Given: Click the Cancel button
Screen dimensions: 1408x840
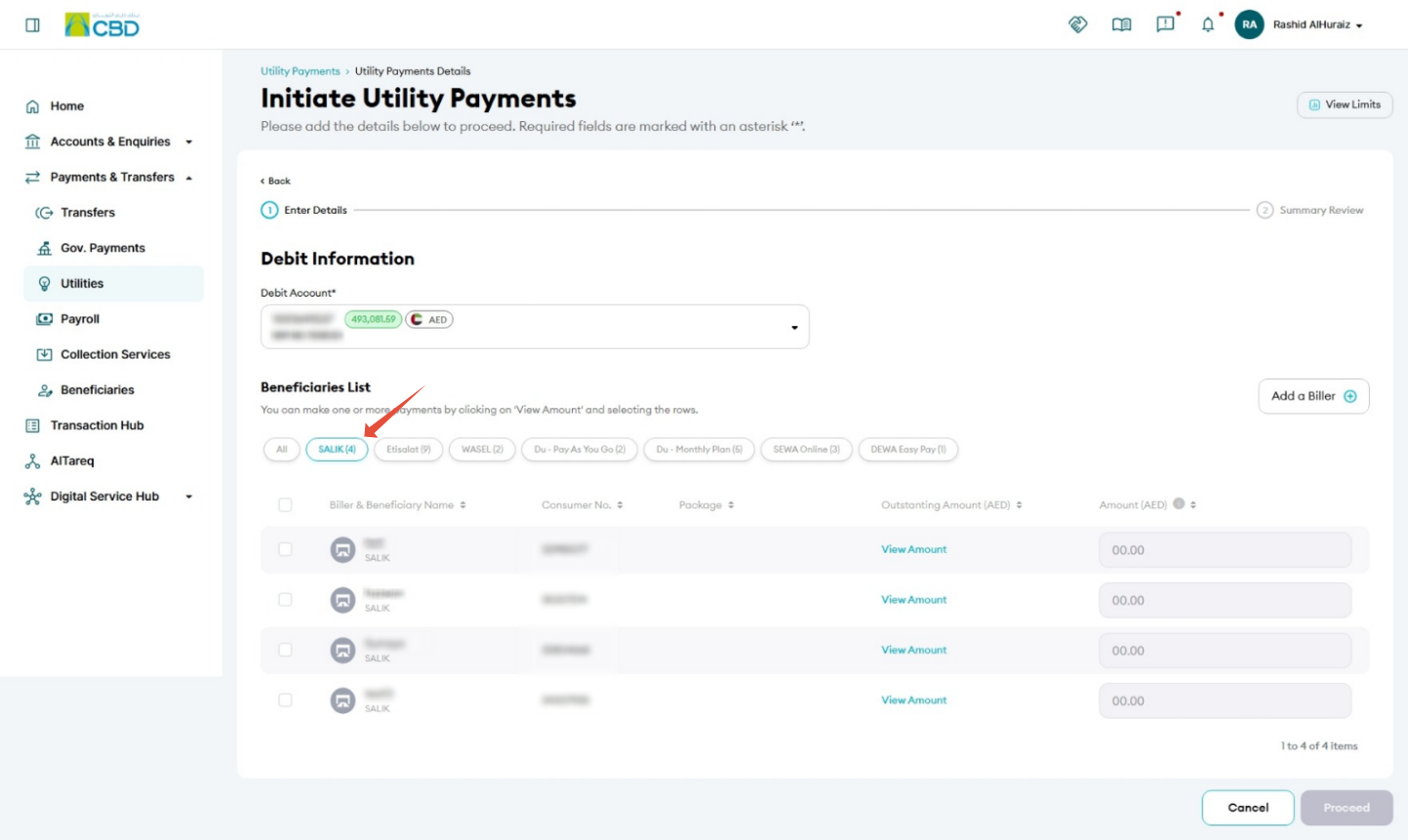Looking at the screenshot, I should coord(1248,808).
